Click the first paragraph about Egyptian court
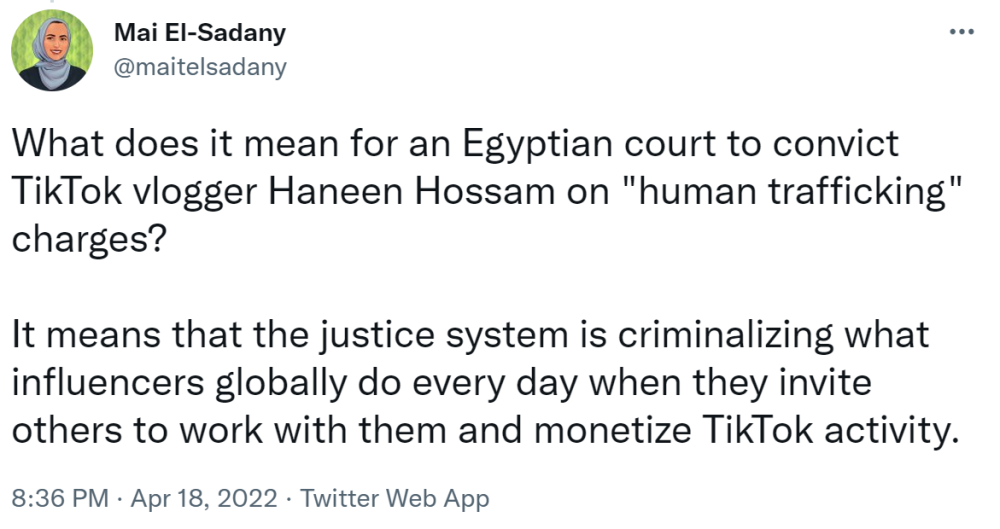The height and width of the screenshot is (529, 1000). point(487,191)
